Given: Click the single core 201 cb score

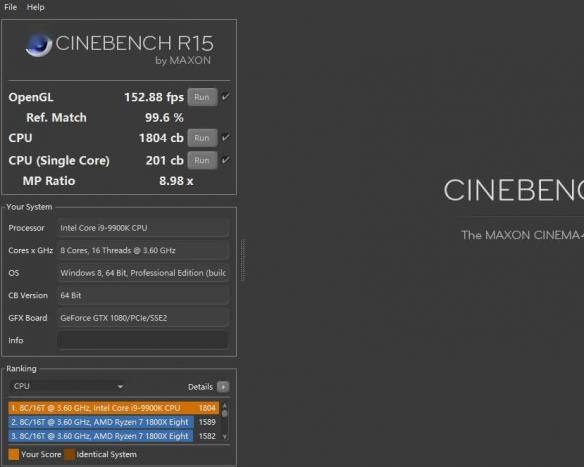Looking at the screenshot, I should 165,161.
